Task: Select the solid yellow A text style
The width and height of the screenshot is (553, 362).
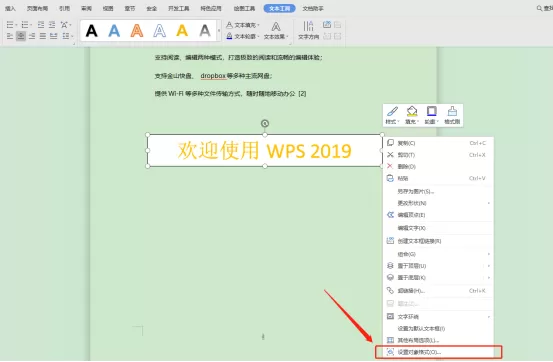Action: tap(182, 31)
